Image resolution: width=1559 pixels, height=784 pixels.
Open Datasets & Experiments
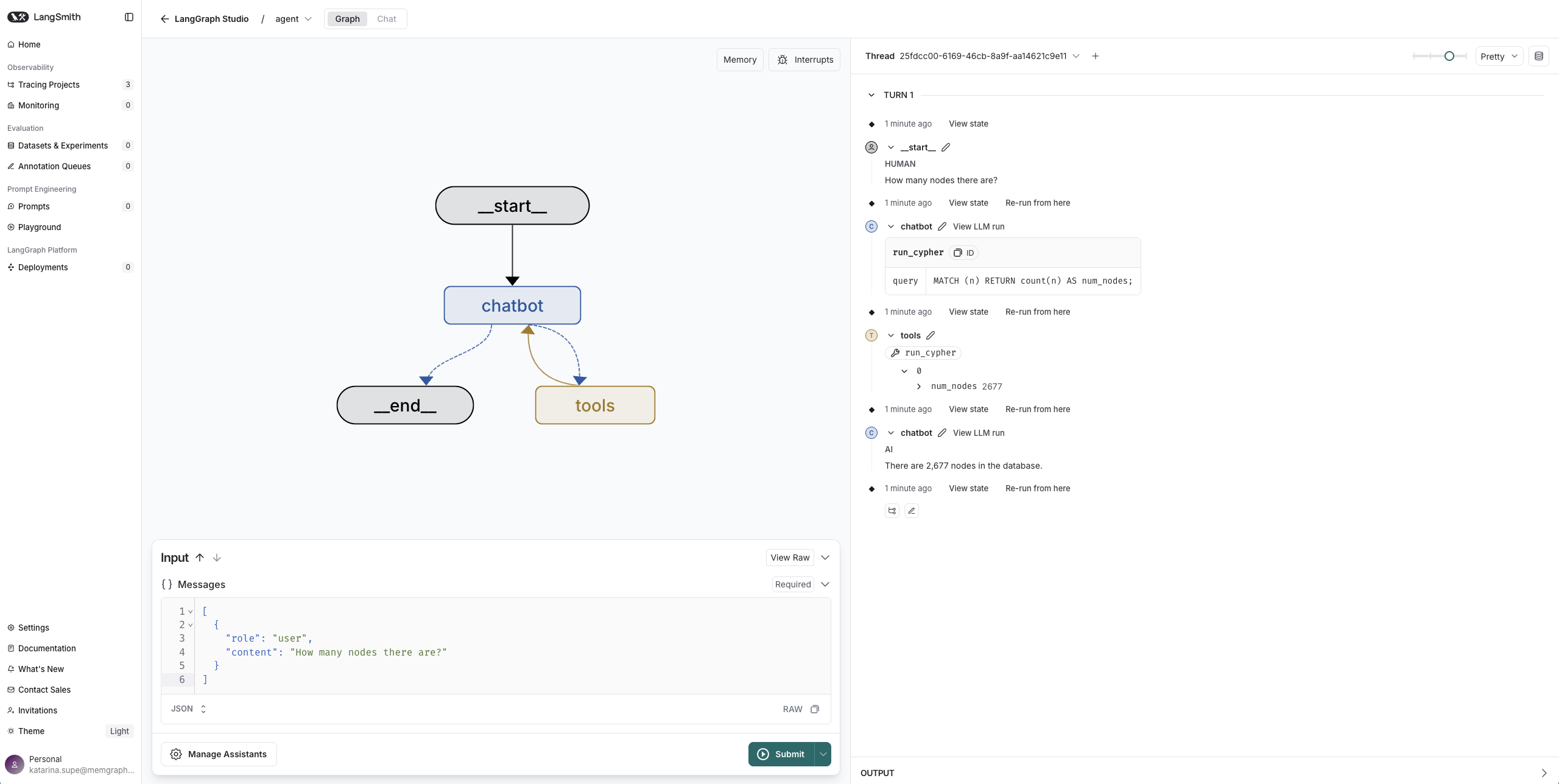pos(71,145)
